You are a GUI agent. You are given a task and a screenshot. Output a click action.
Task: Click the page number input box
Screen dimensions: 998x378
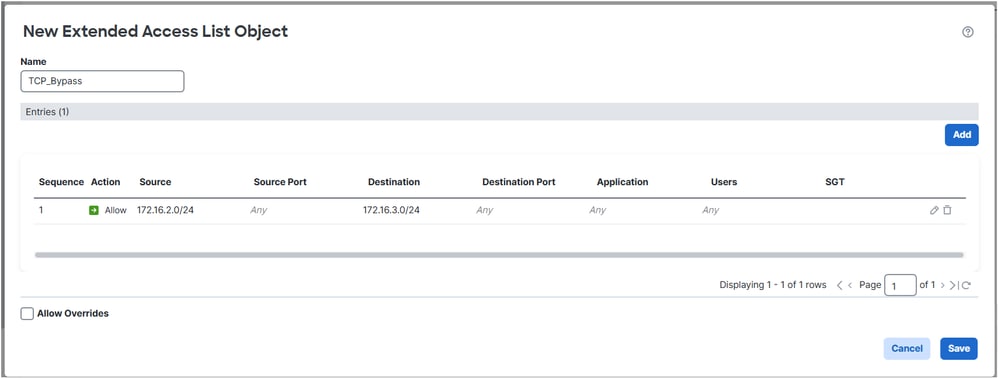[901, 285]
